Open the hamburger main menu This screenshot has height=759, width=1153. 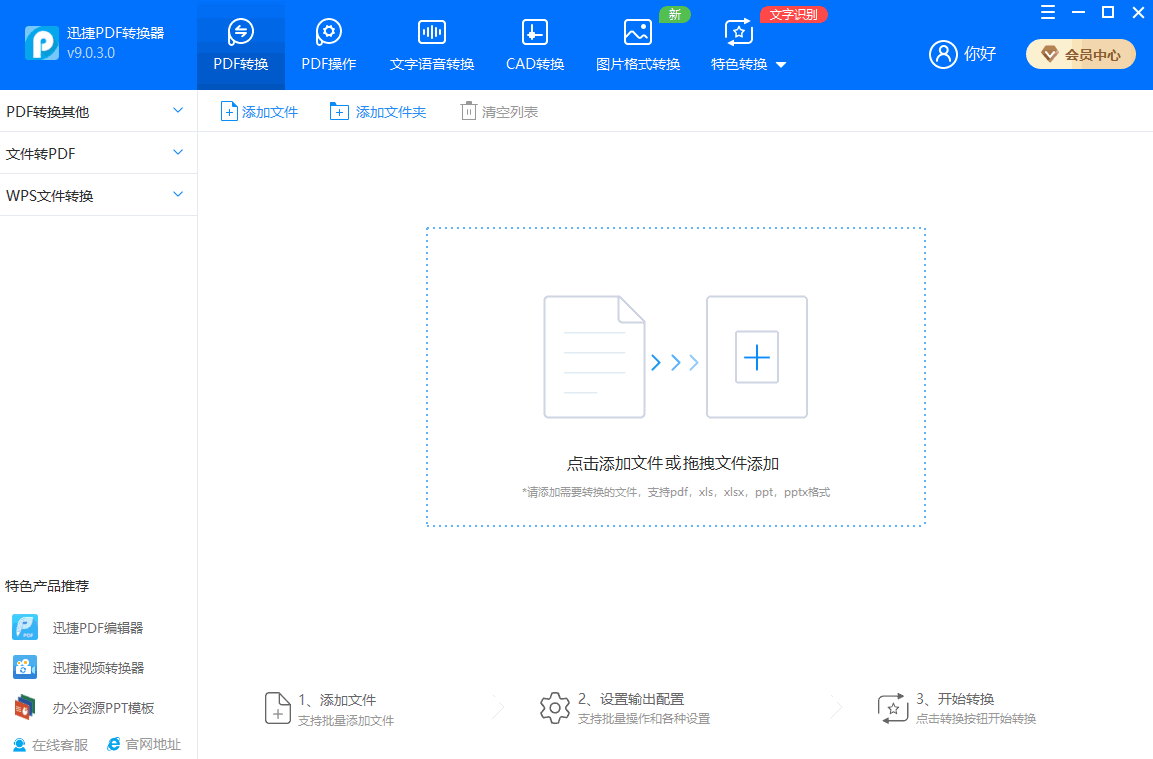(1048, 12)
